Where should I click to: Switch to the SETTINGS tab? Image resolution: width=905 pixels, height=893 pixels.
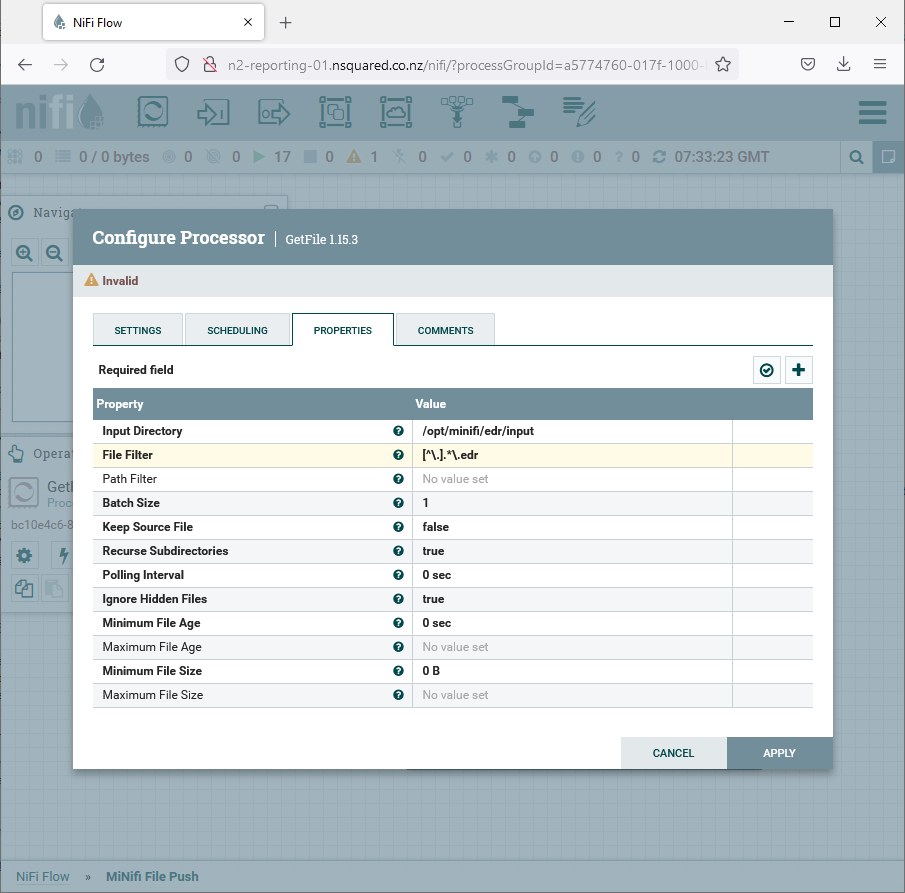(x=137, y=329)
